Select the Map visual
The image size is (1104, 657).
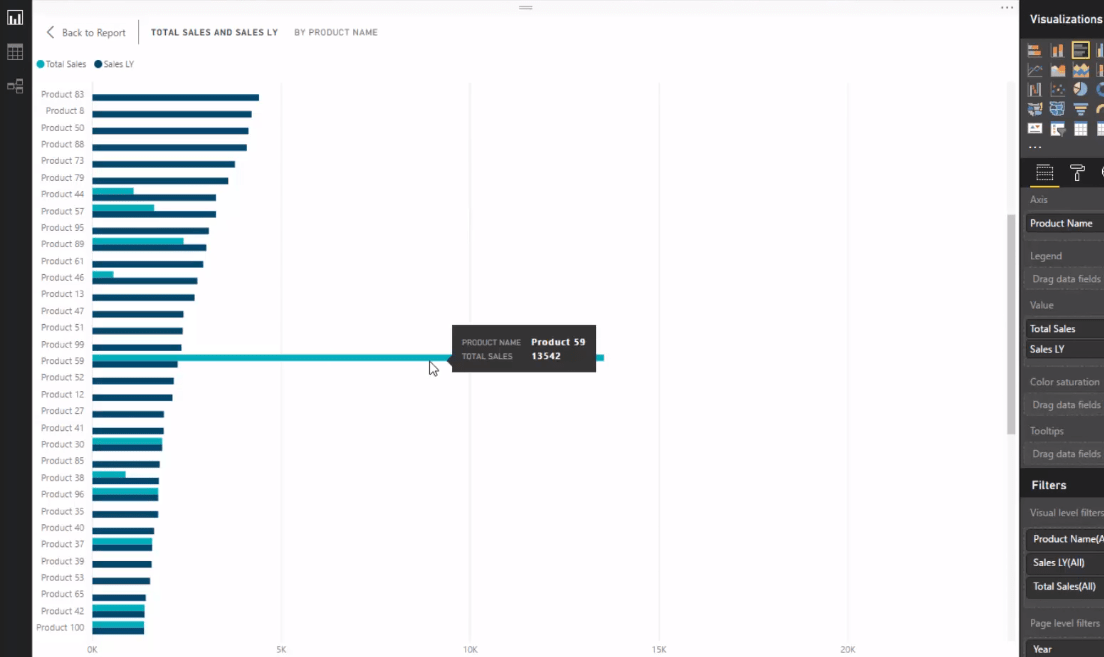tap(1034, 109)
